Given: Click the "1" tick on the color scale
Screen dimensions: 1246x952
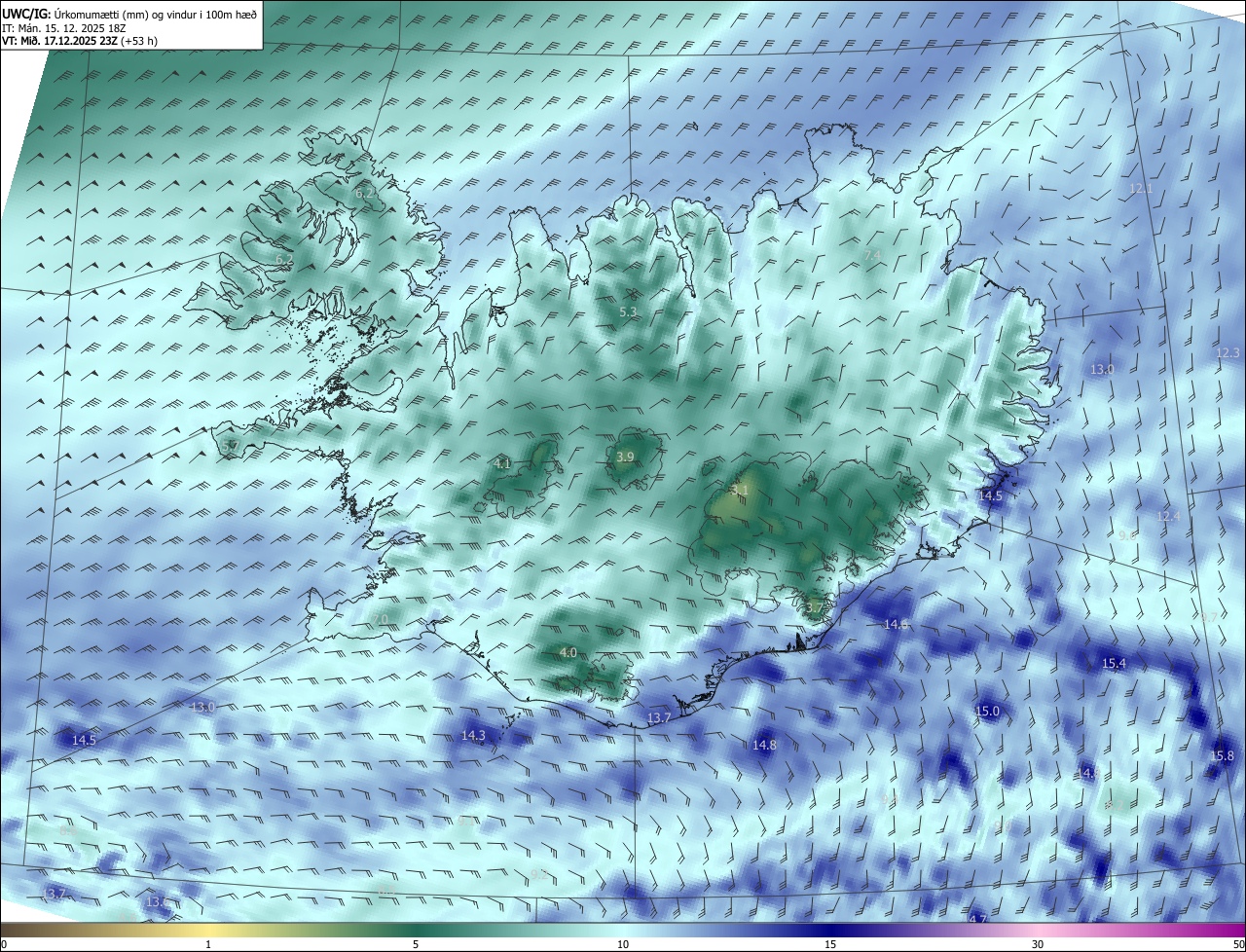Looking at the screenshot, I should point(208,944).
